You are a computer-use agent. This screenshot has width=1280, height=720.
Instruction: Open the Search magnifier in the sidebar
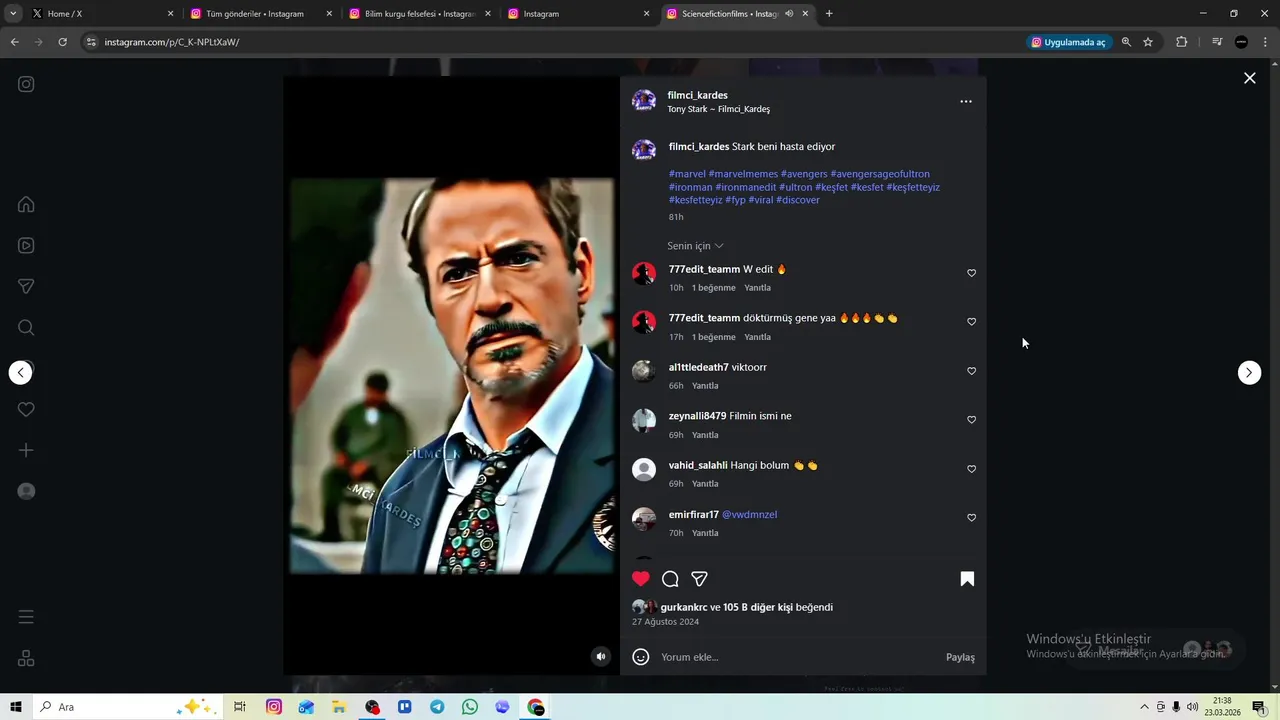coord(26,327)
